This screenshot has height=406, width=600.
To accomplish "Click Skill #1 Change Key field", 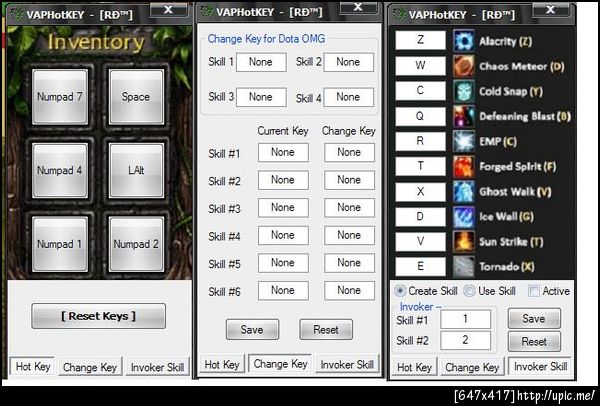I will point(349,153).
